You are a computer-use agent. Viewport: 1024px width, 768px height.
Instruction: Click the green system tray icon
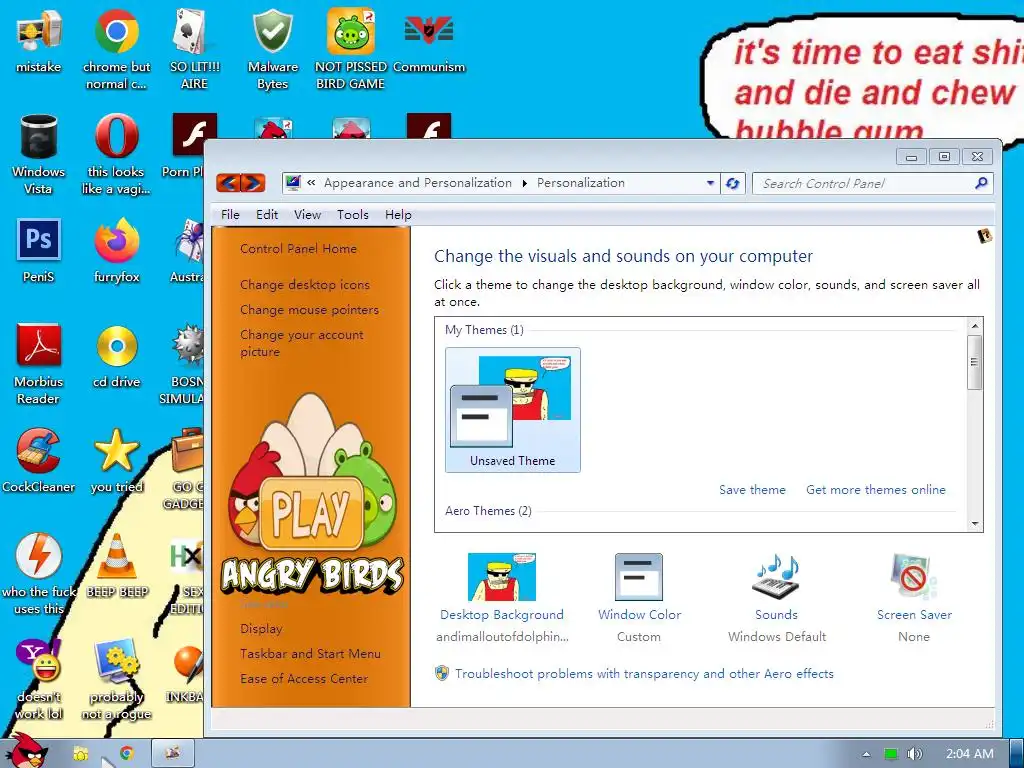(x=890, y=754)
